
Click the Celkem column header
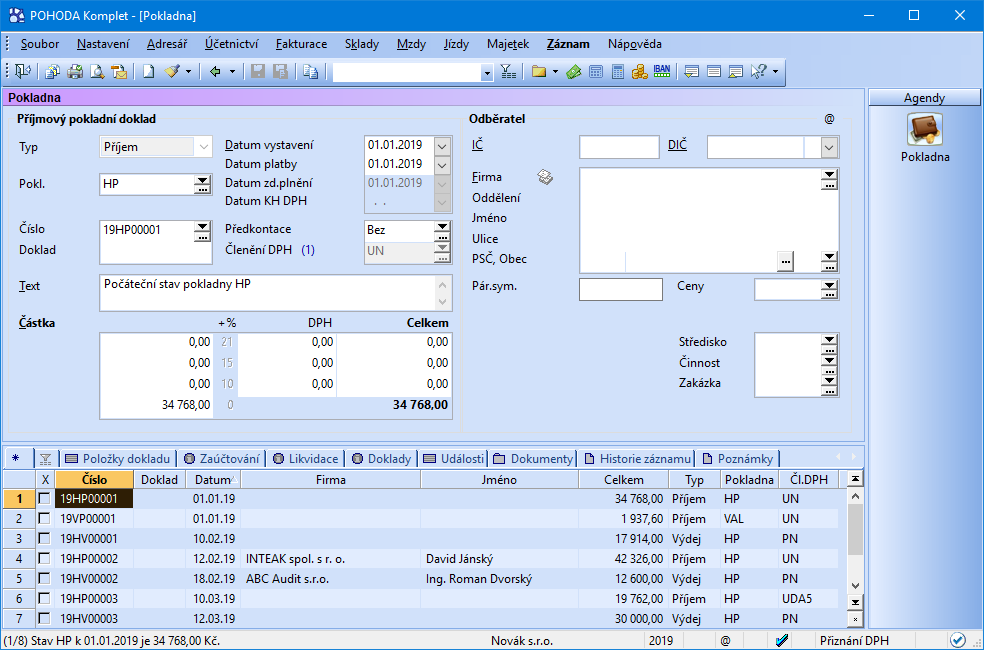623,480
